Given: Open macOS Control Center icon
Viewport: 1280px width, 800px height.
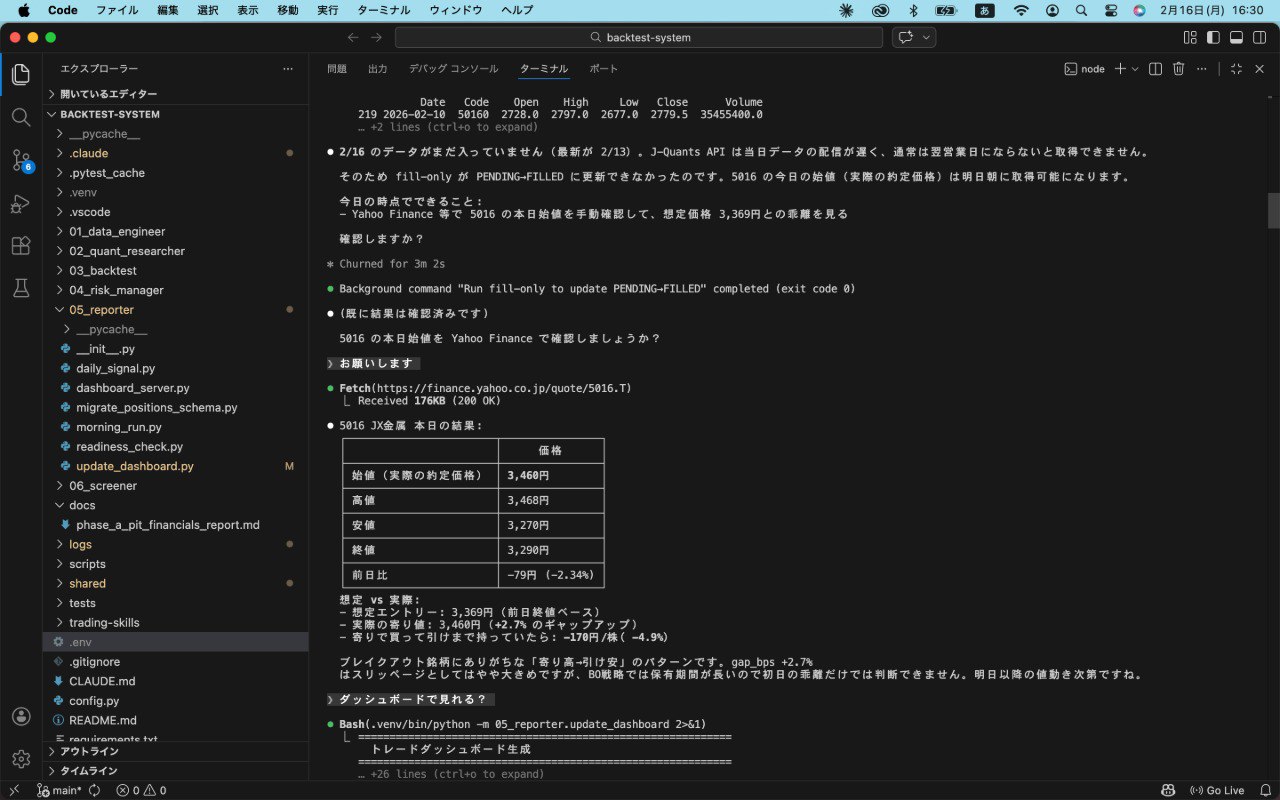Looking at the screenshot, I should click(1111, 10).
